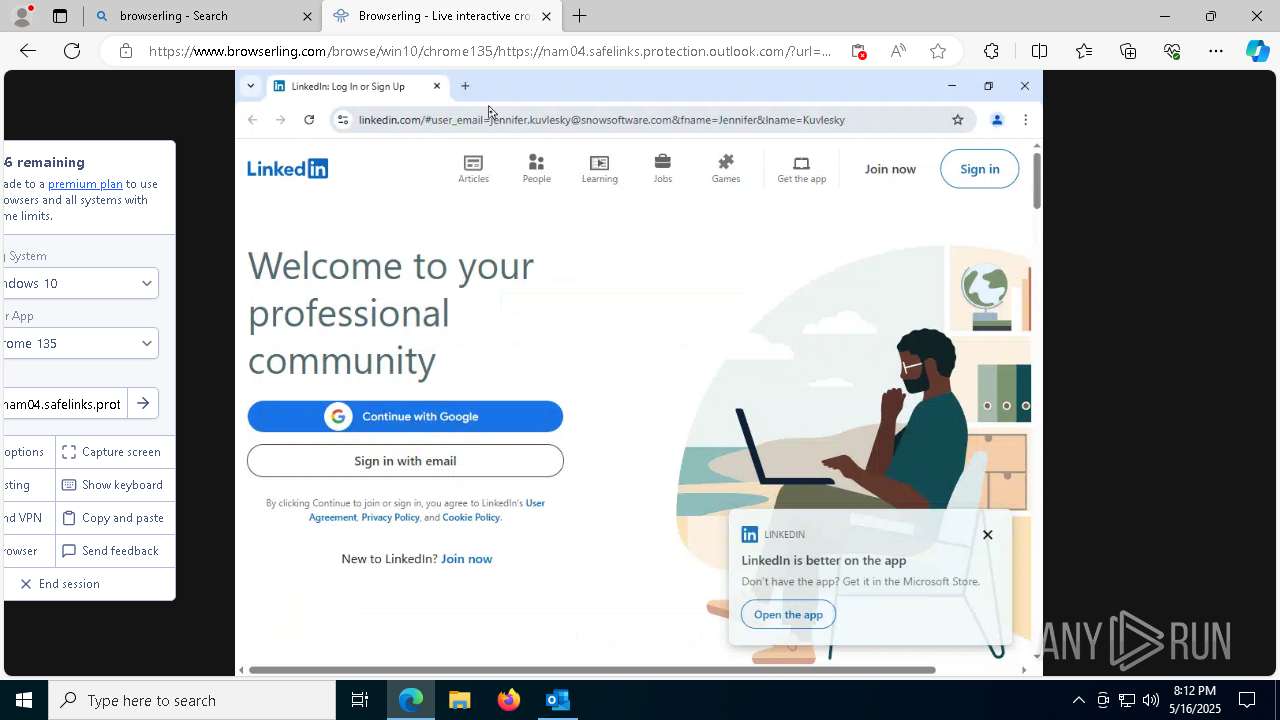
Task: Close the browserling Search tab
Action: click(307, 16)
